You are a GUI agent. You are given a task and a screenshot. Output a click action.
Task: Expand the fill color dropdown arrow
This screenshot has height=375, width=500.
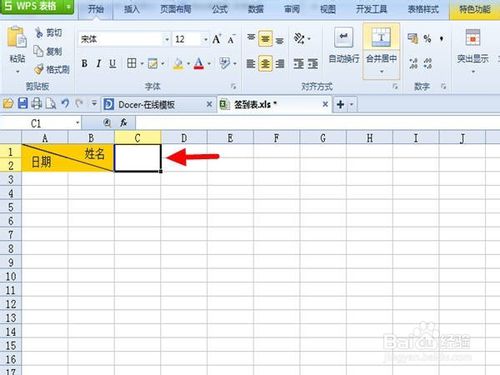188,63
